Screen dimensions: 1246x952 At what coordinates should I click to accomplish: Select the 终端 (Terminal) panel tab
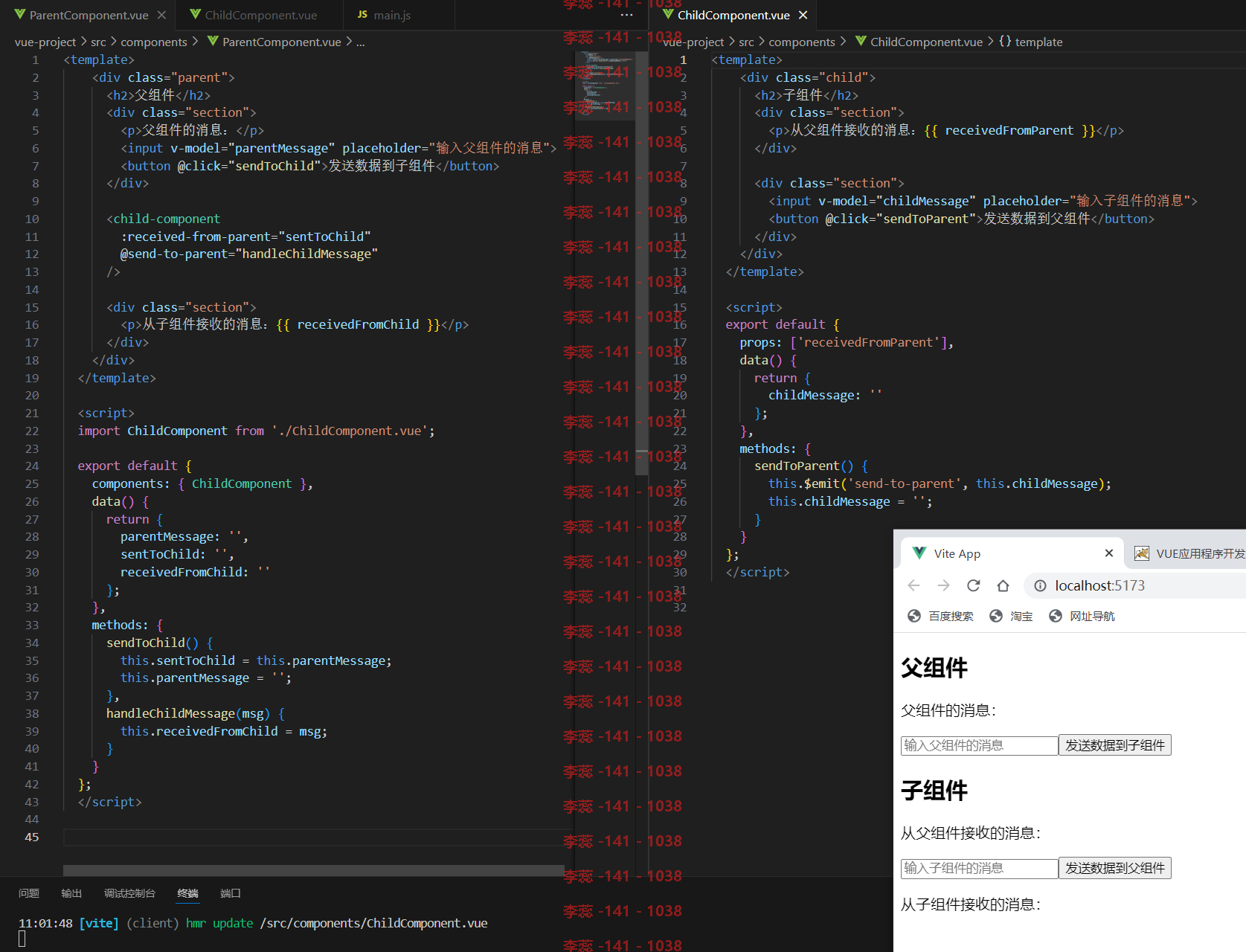(187, 893)
